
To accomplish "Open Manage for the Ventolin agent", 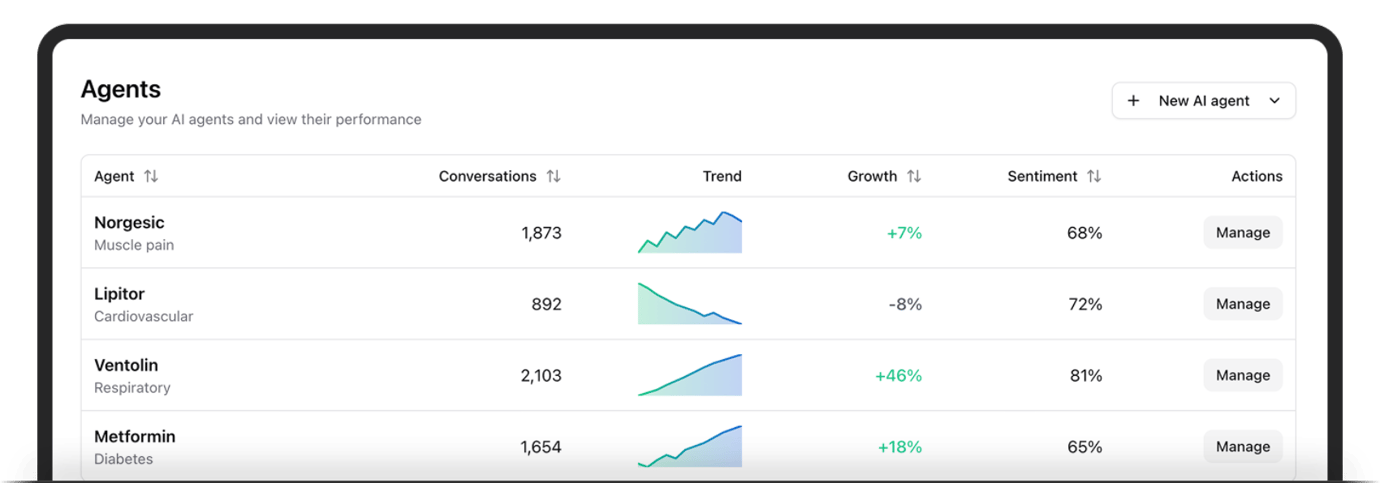I will pos(1242,375).
